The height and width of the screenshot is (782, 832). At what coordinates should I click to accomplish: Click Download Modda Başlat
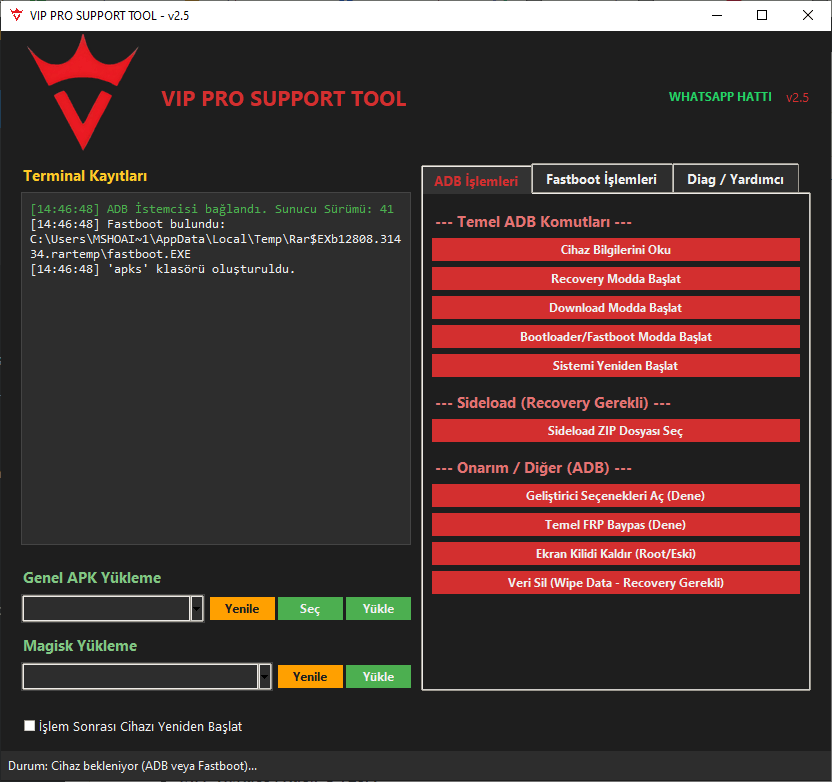point(615,307)
